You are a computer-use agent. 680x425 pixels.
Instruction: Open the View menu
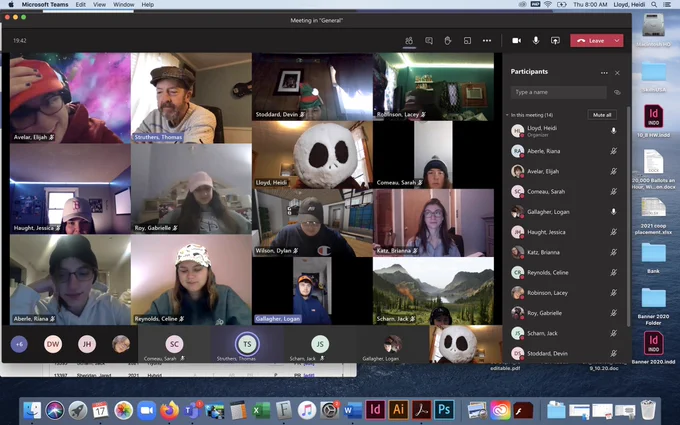click(99, 4)
